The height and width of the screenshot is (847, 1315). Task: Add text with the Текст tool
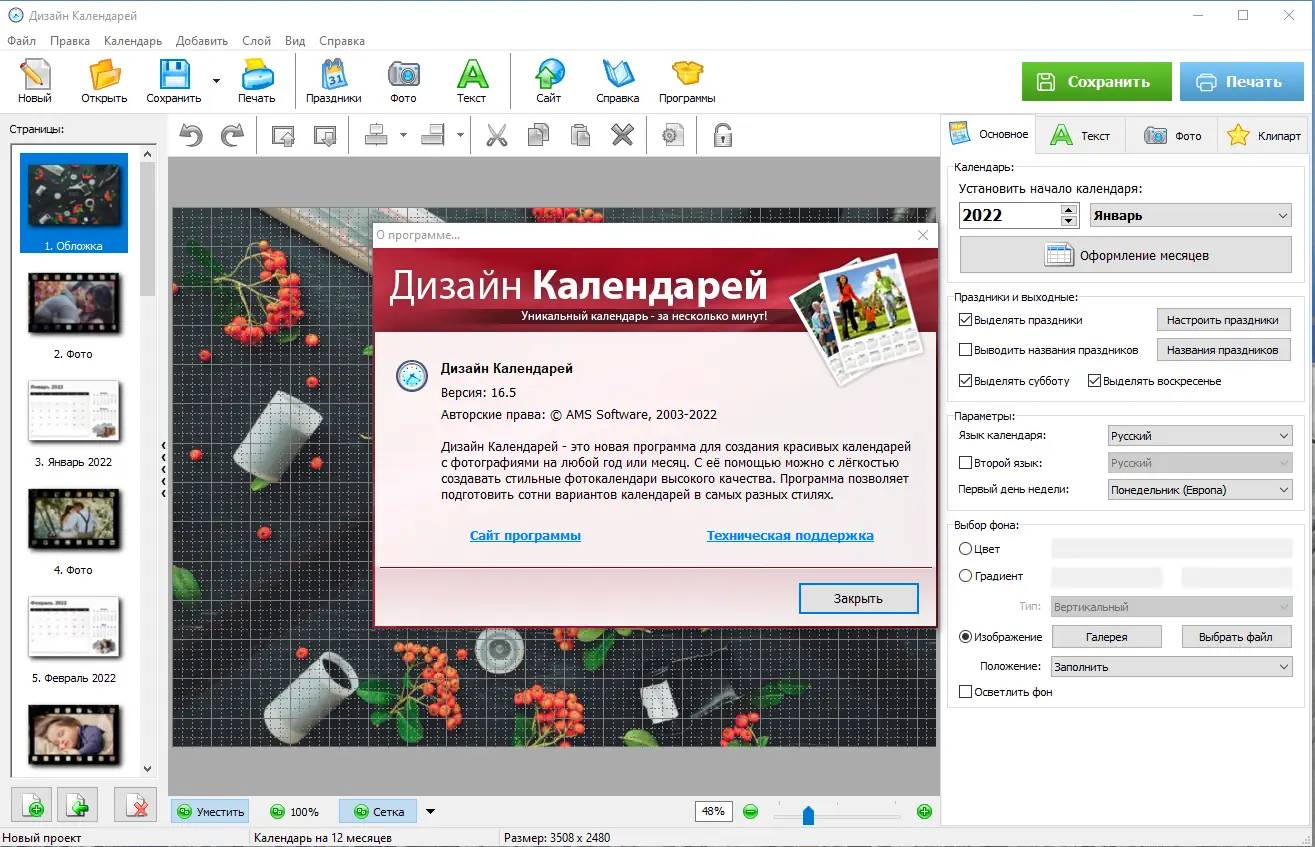472,81
